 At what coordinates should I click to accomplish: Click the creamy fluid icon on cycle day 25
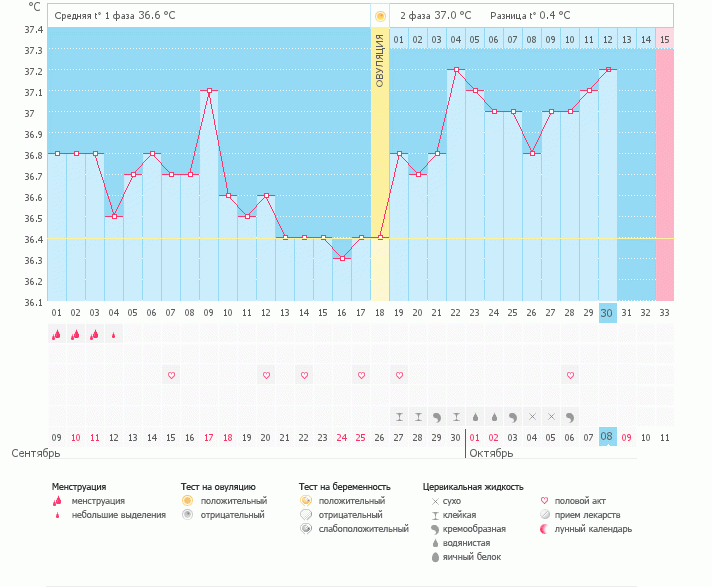pos(513,416)
